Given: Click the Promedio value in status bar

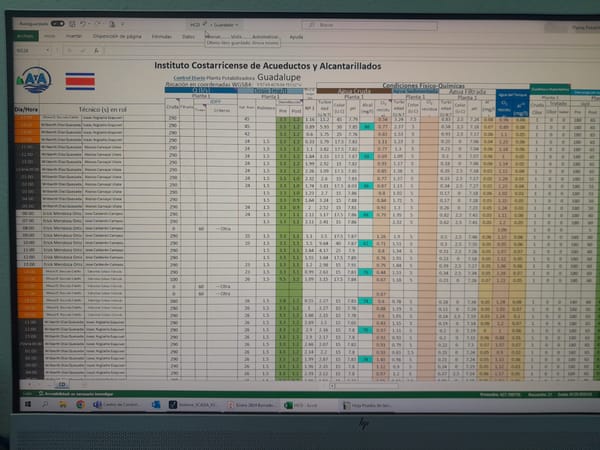Looking at the screenshot, I should tap(500, 395).
